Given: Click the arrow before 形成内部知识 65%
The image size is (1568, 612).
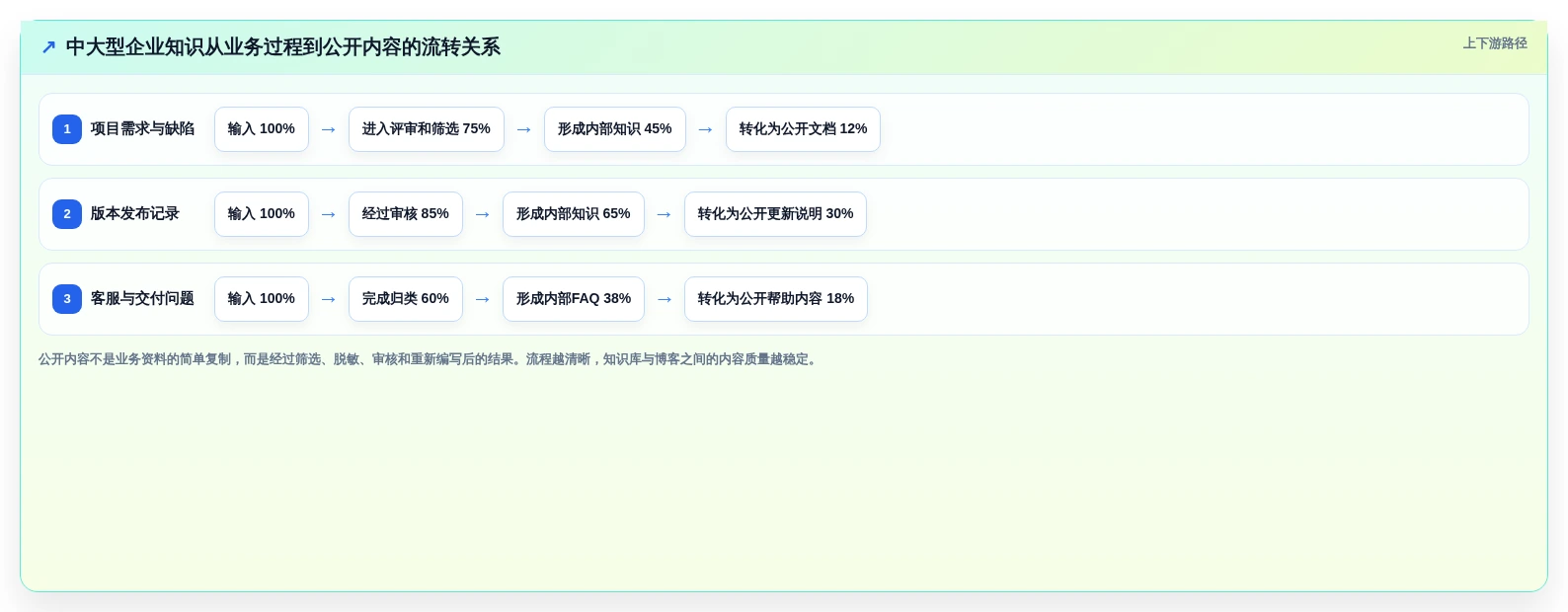Looking at the screenshot, I should pos(483,214).
